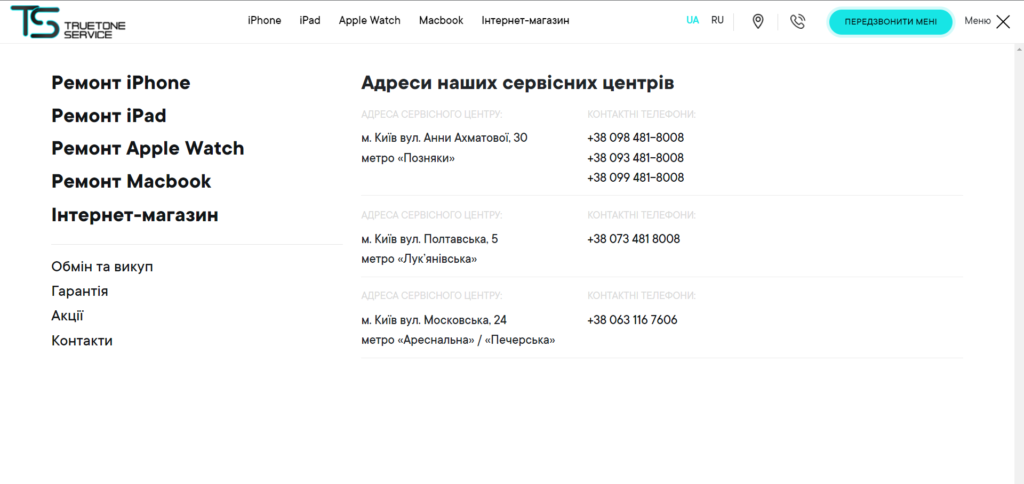Switch language to UA
The image size is (1024, 484).
coord(693,20)
